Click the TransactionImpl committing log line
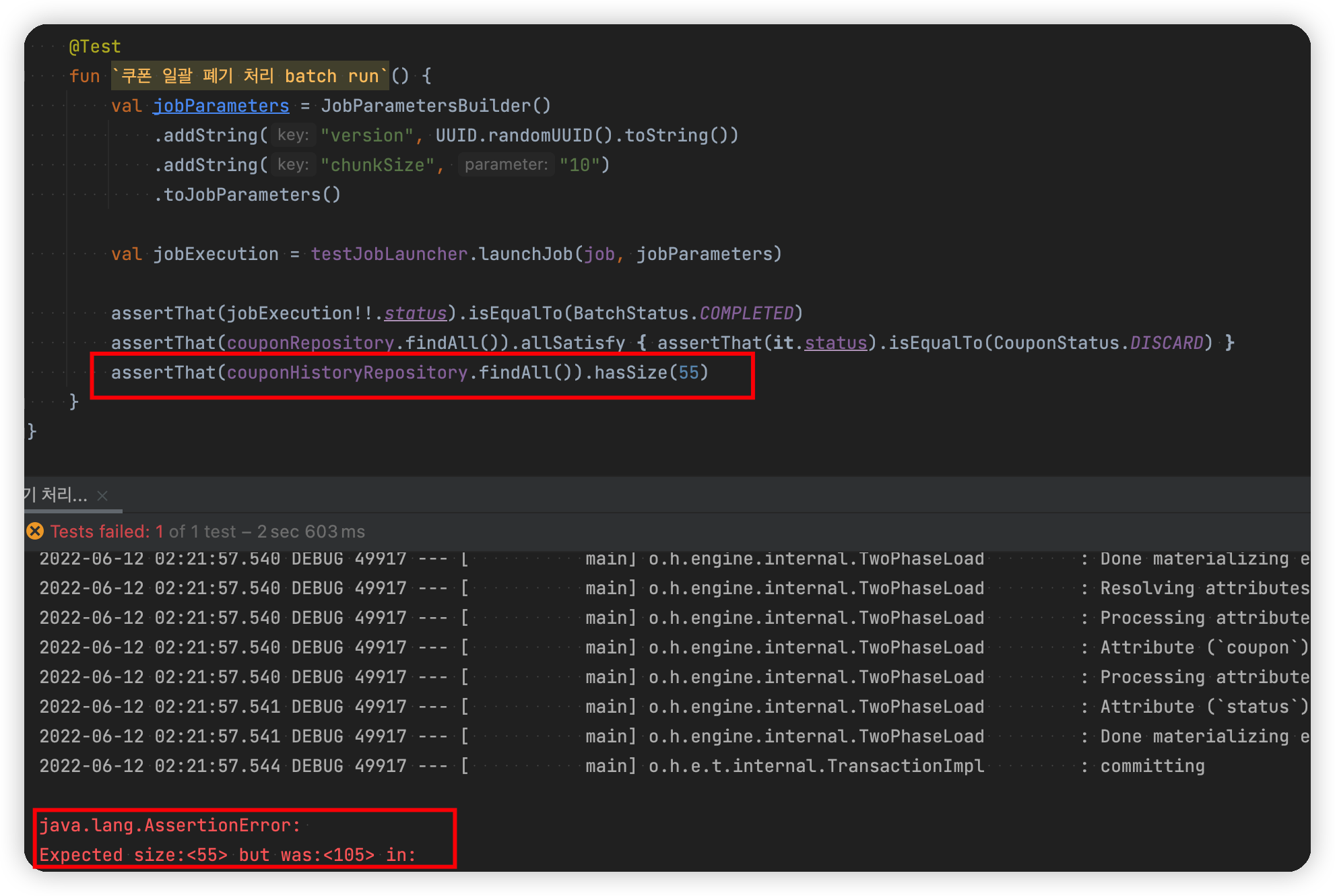The image size is (1335, 896). [x=815, y=766]
